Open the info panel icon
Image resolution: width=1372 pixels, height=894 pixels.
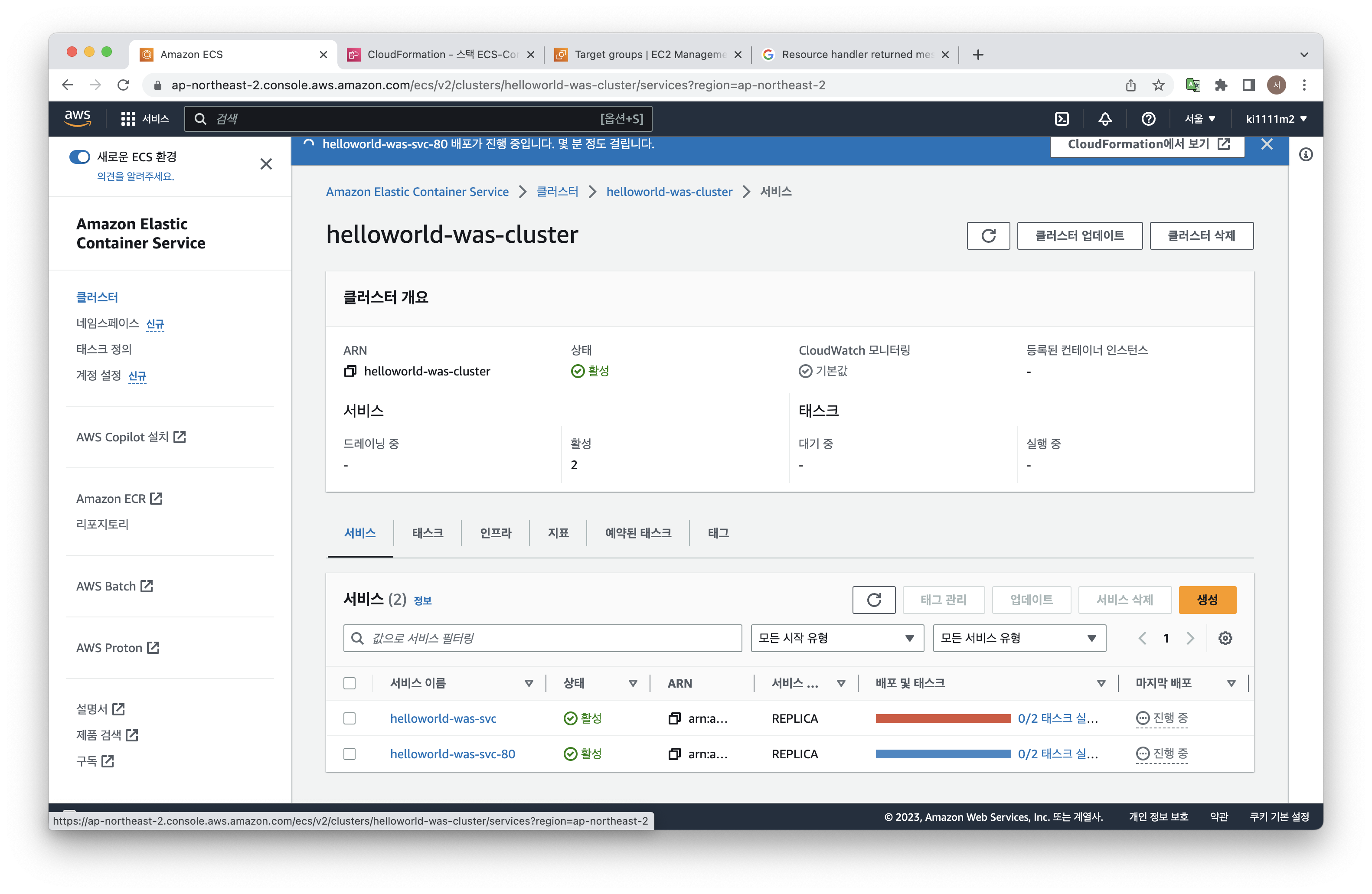click(1306, 154)
